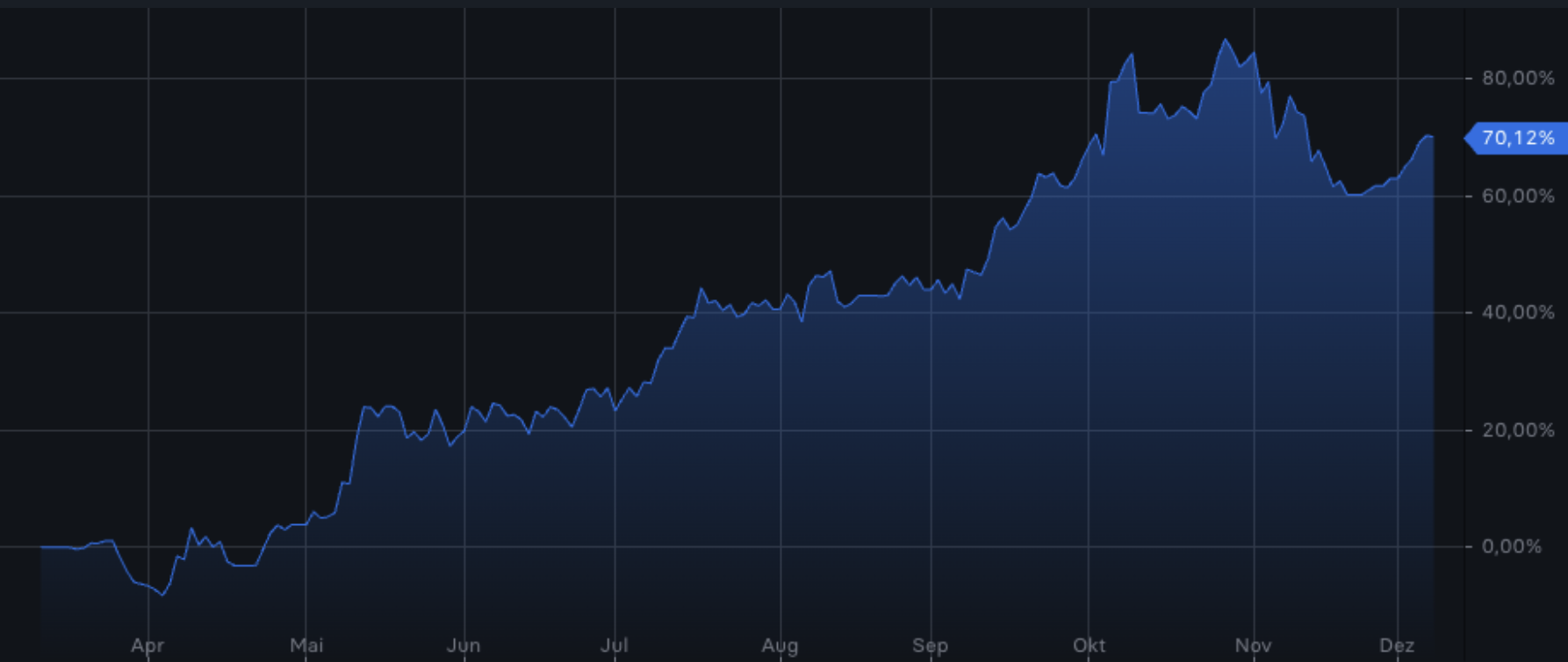Click the Dez label on time axis
Viewport: 1568px width, 662px height.
coord(1397,646)
